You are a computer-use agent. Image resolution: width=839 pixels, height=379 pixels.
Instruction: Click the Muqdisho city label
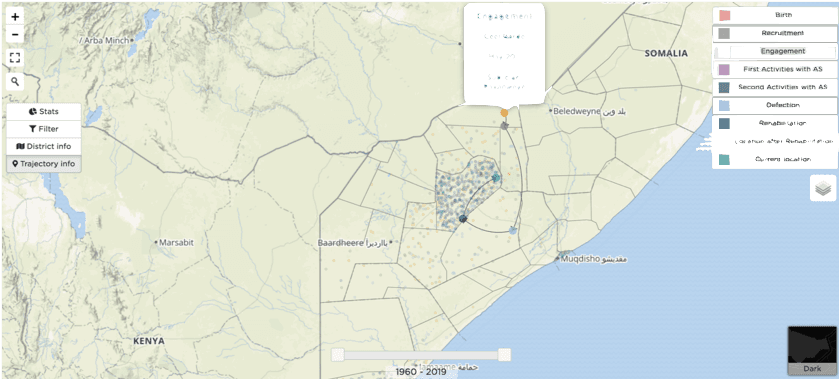(594, 259)
